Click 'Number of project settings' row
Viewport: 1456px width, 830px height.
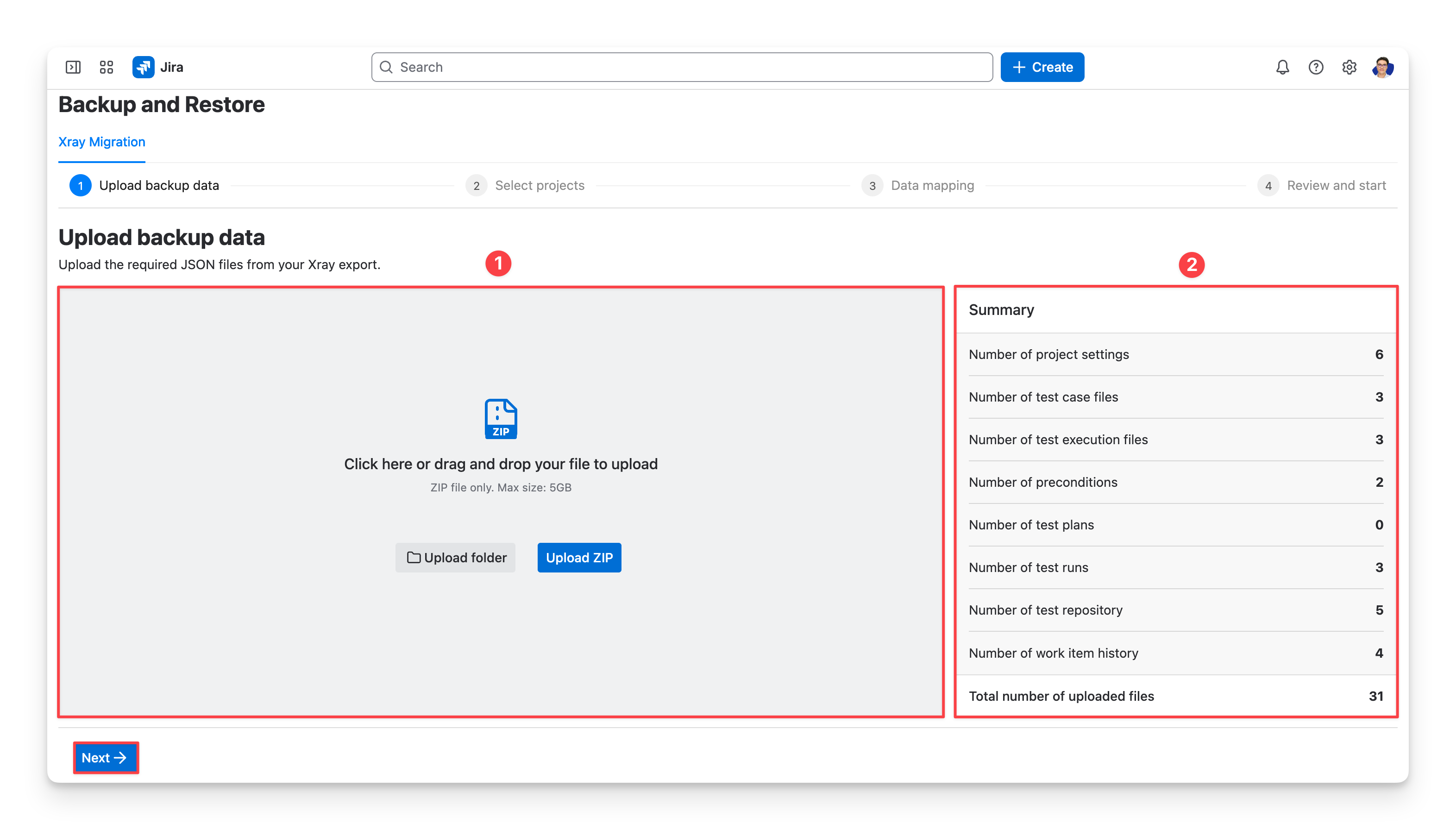click(1176, 355)
